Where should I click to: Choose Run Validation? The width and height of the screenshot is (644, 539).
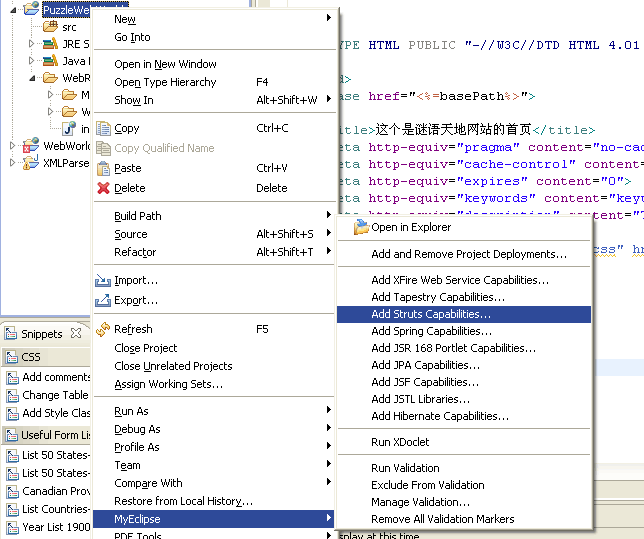(464, 468)
